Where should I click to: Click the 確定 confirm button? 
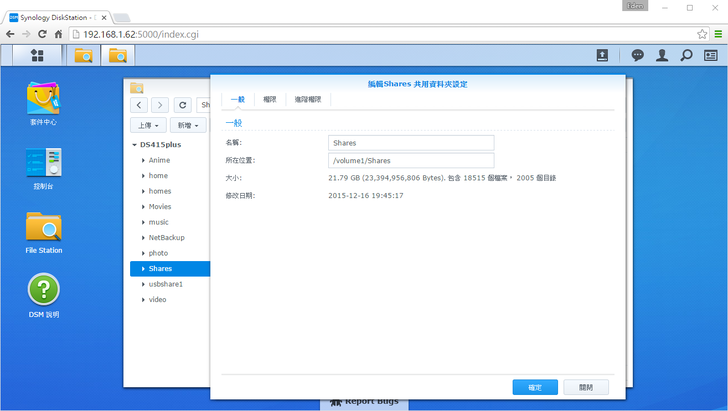click(x=534, y=387)
